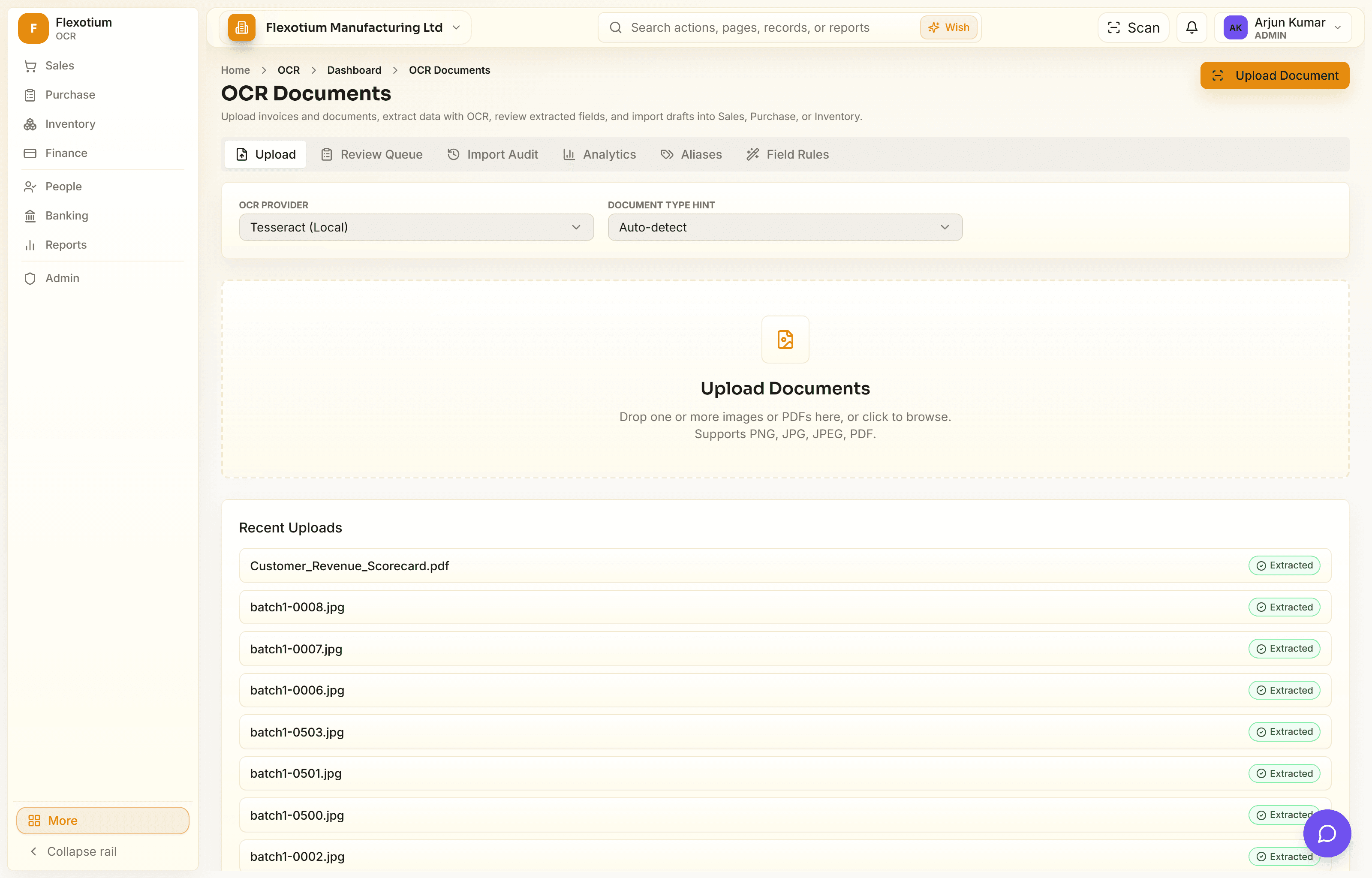Select the Aliases tab

coord(692,154)
